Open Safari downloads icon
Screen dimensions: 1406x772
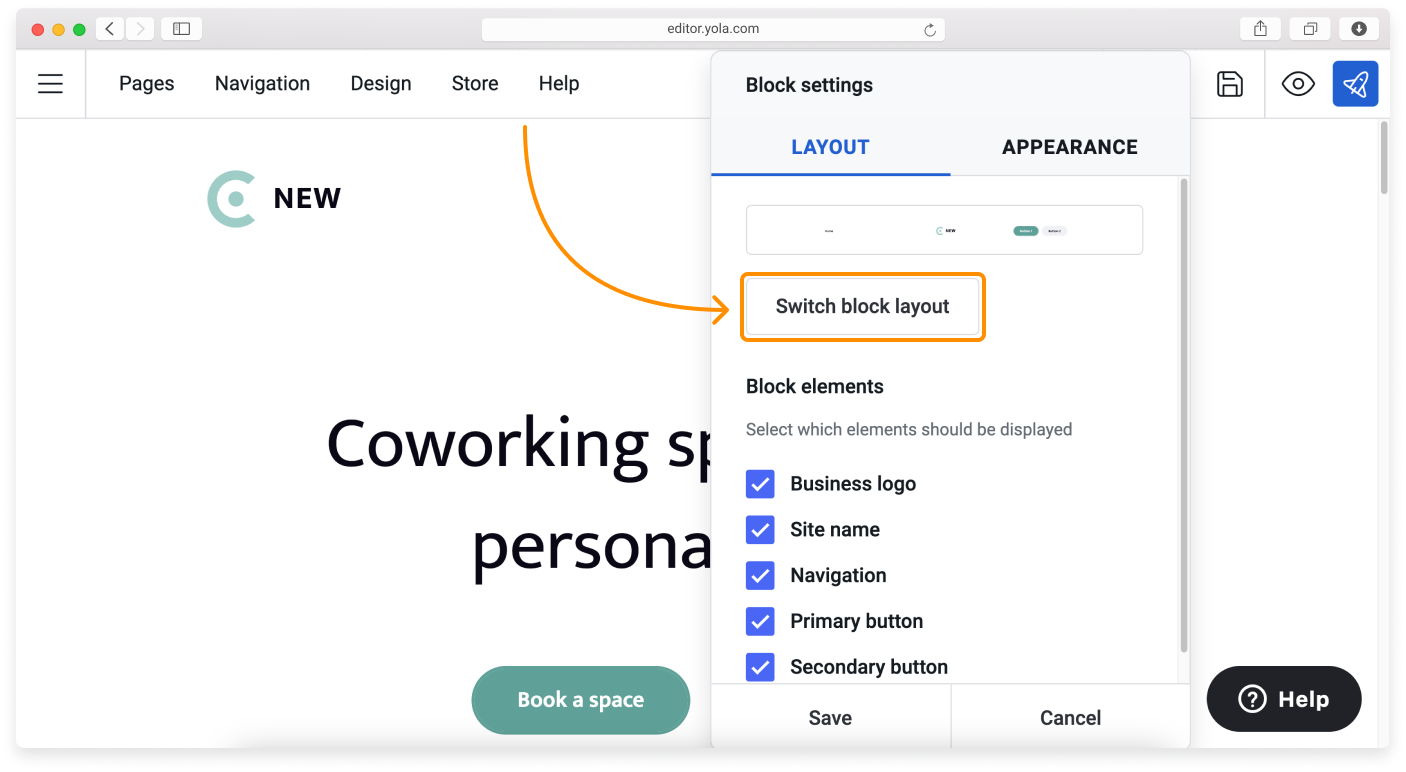pos(1358,29)
